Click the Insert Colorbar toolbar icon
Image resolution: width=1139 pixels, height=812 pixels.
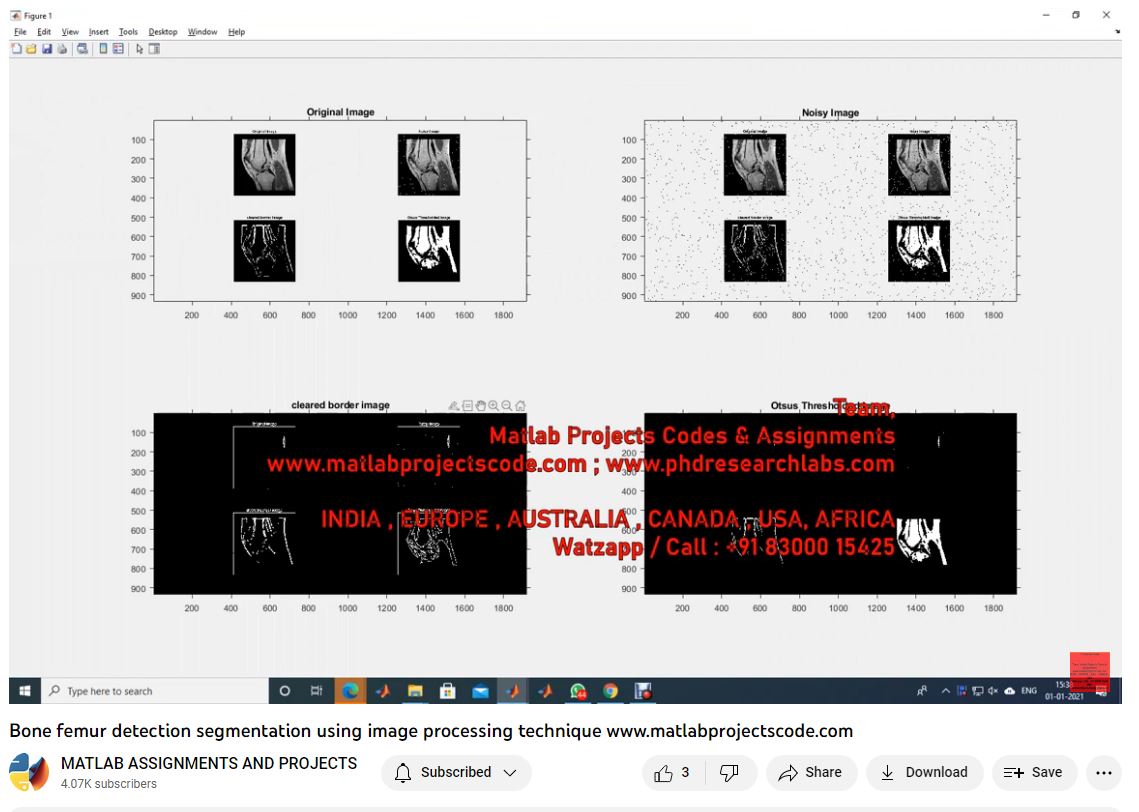pos(103,49)
